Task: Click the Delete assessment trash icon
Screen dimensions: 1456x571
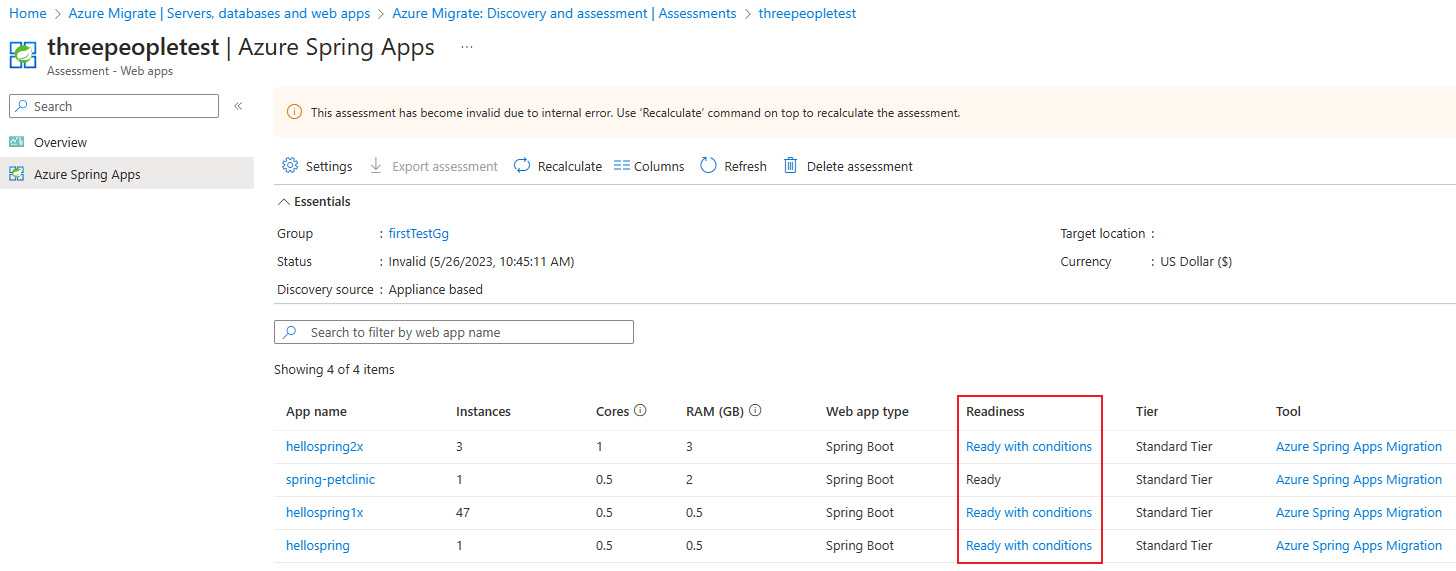Action: (790, 166)
